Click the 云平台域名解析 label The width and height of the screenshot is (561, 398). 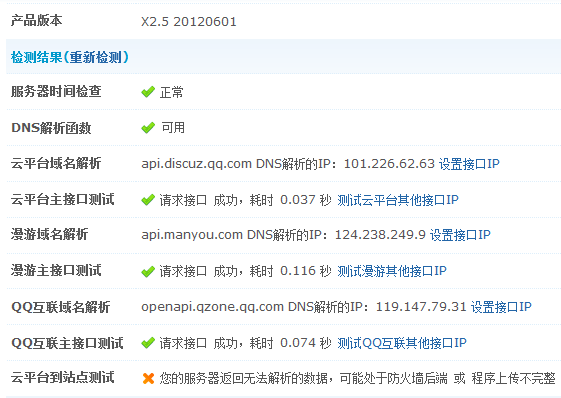[x=56, y=163]
